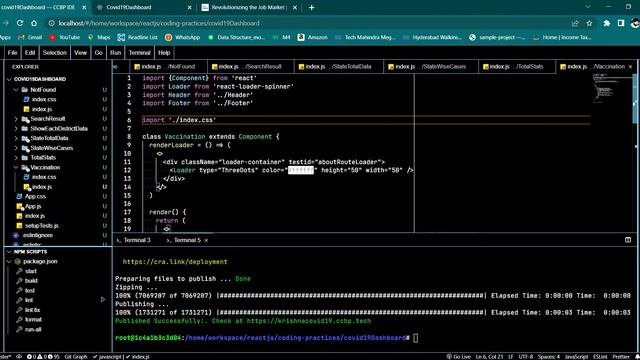640x360 pixels.
Task: Open a new browser tab with plus
Action: coord(311,7)
